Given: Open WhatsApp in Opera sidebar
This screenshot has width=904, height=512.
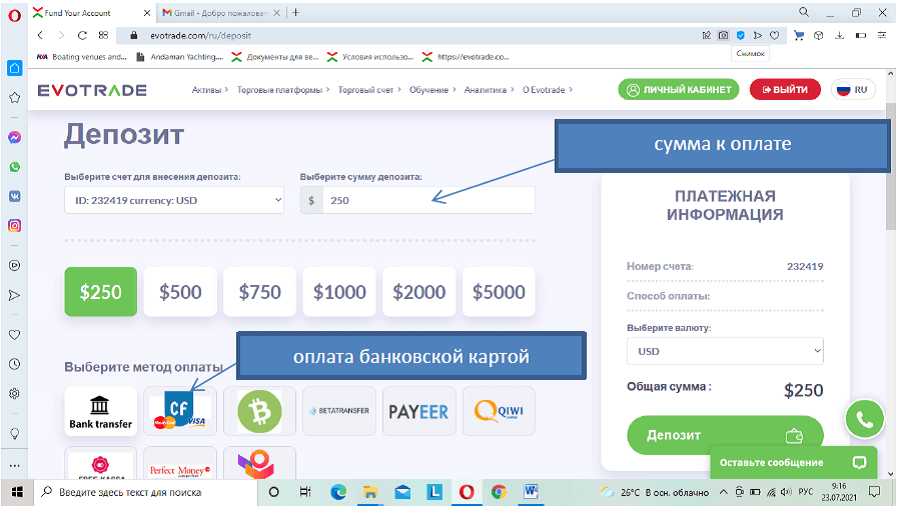Looking at the screenshot, I should [x=15, y=167].
